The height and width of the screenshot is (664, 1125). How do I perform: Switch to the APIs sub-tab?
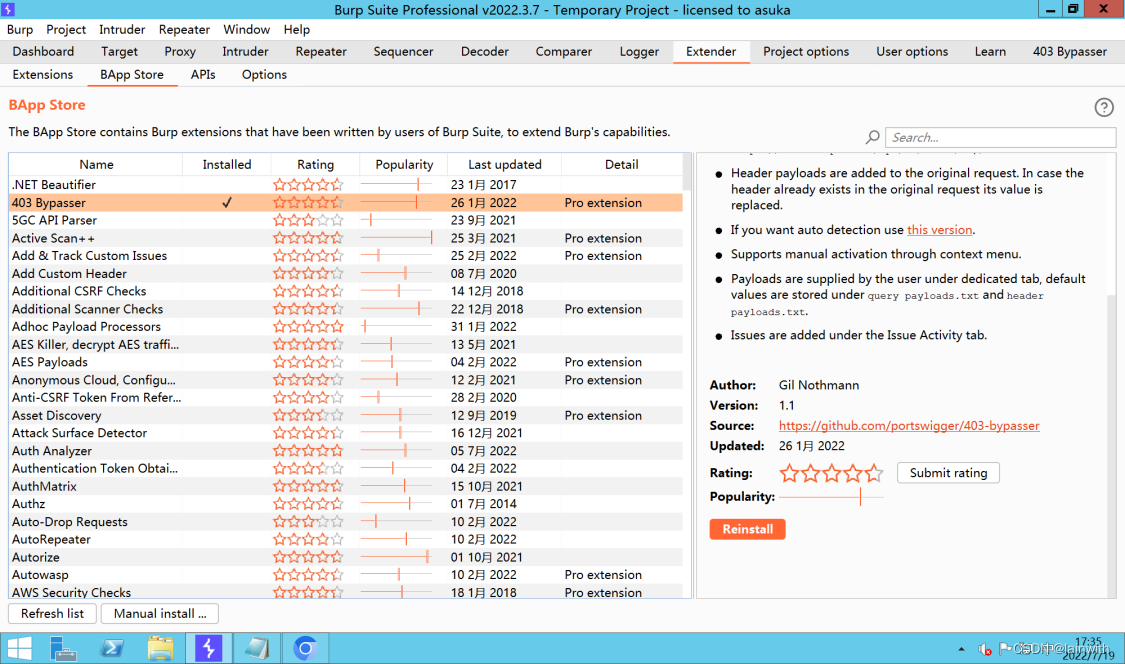(203, 75)
